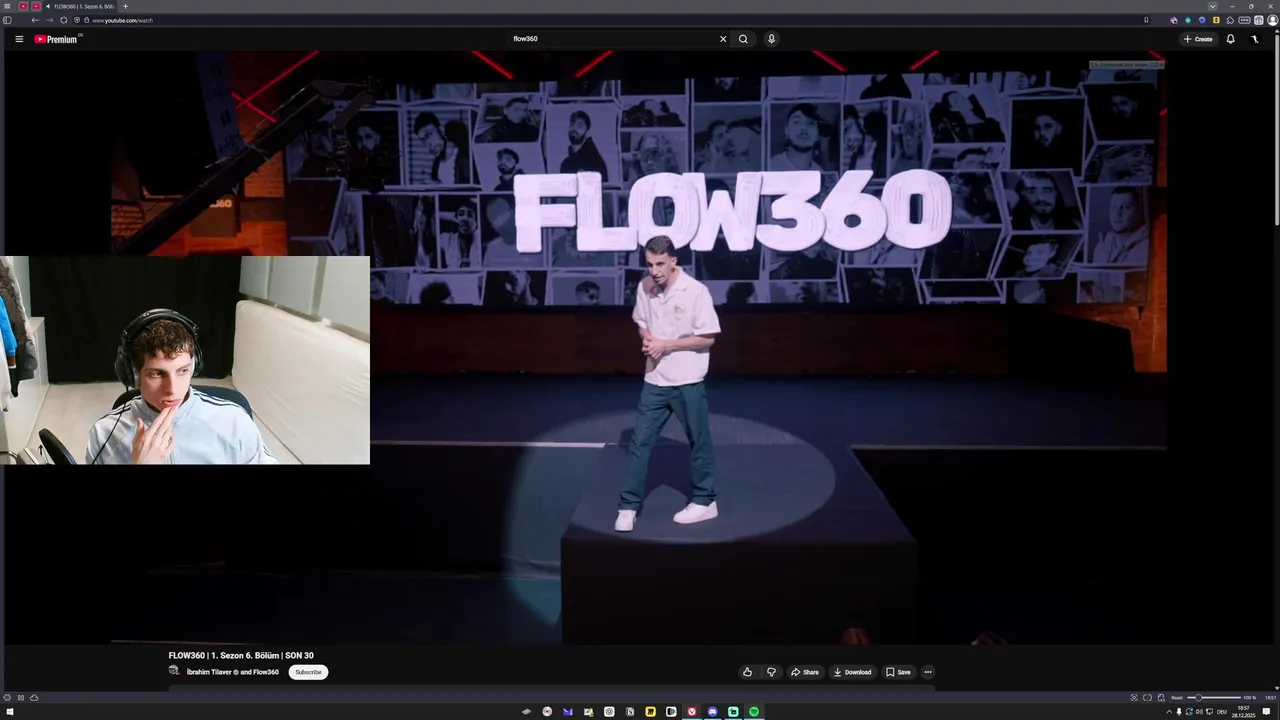Viewport: 1280px width, 720px height.
Task: Download the FLOW360 video
Action: pos(852,672)
